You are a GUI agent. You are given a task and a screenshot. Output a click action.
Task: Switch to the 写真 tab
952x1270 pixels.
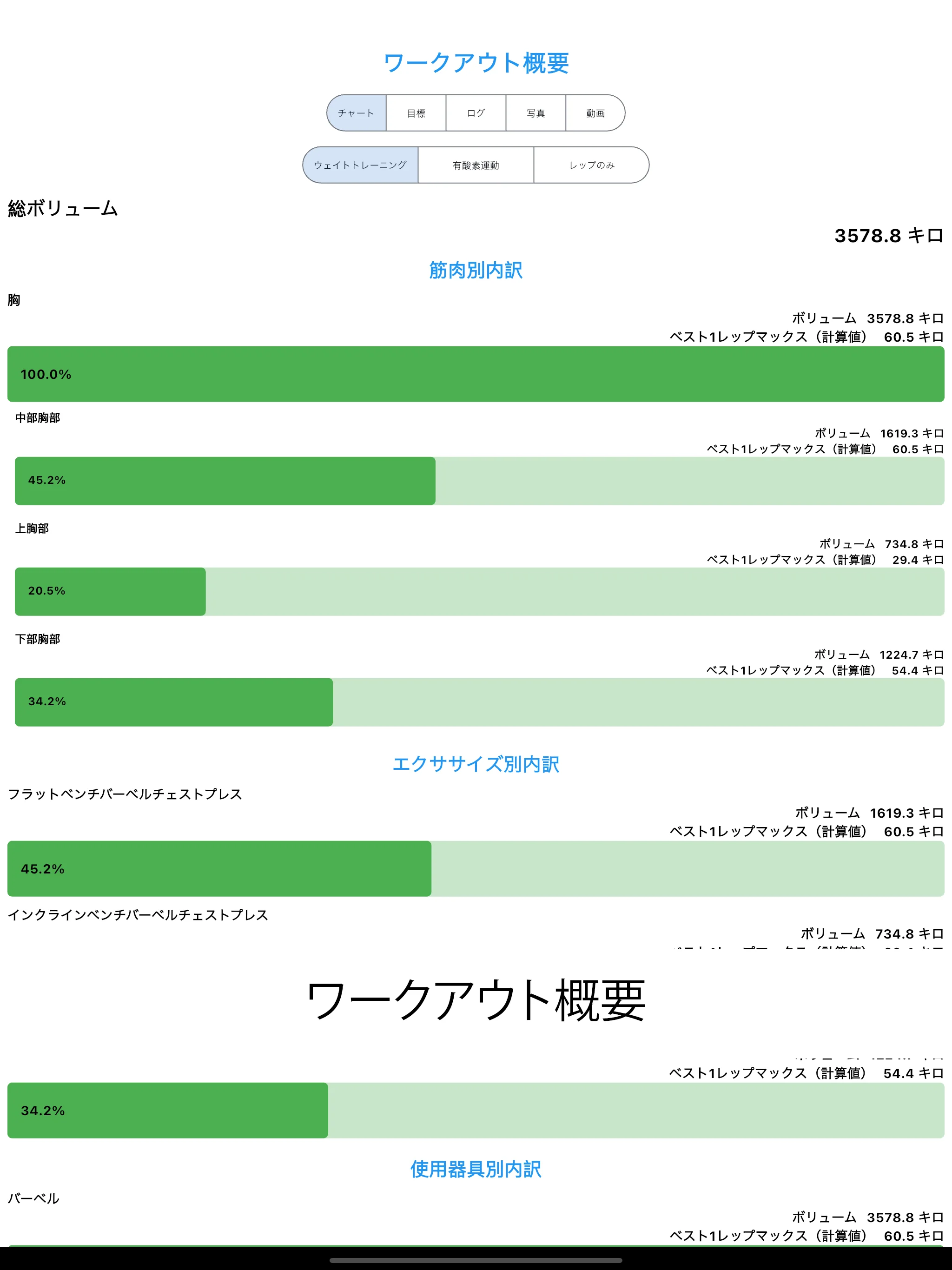(535, 113)
